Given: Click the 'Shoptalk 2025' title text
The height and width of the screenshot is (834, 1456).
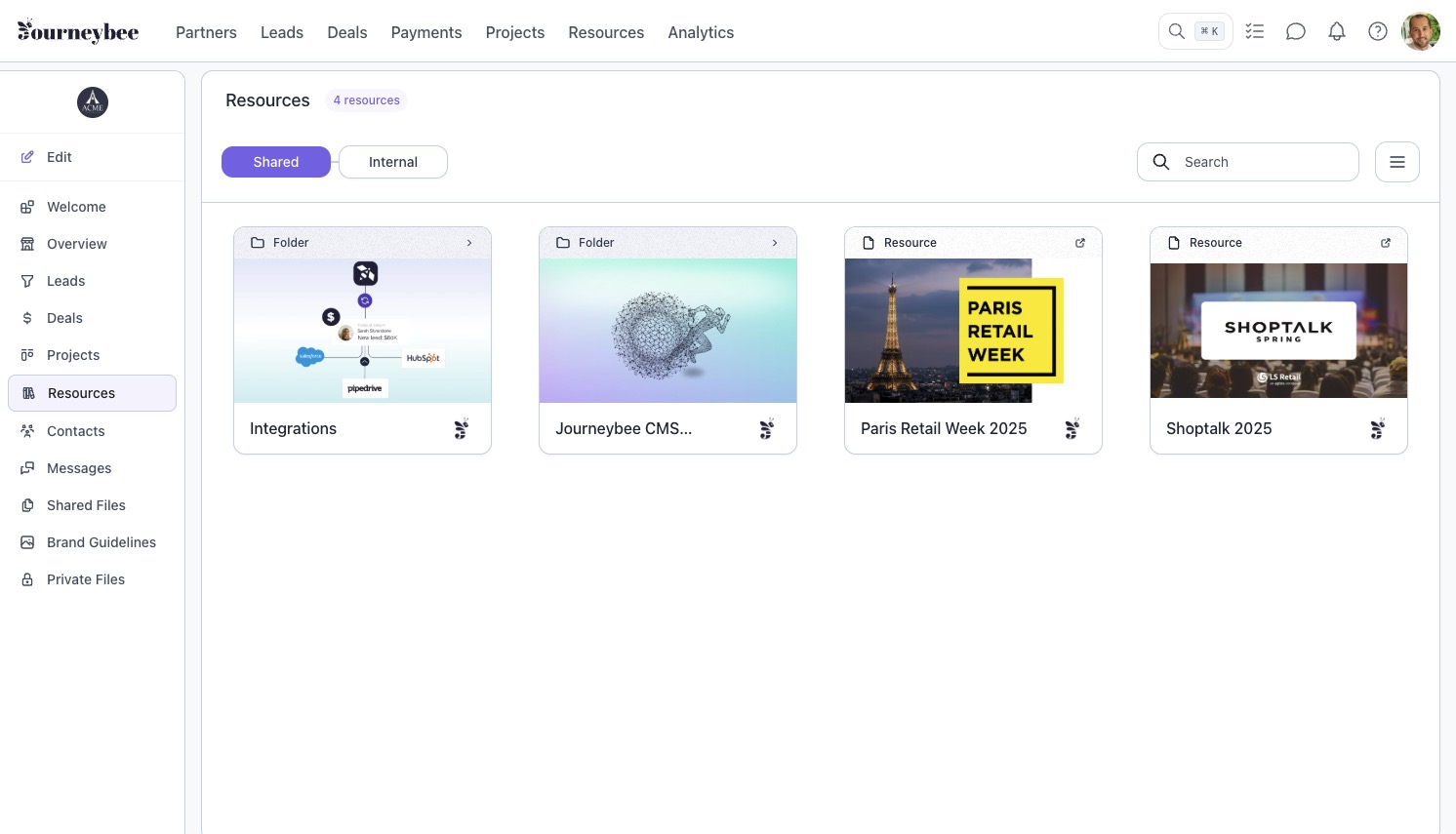Looking at the screenshot, I should [x=1219, y=428].
